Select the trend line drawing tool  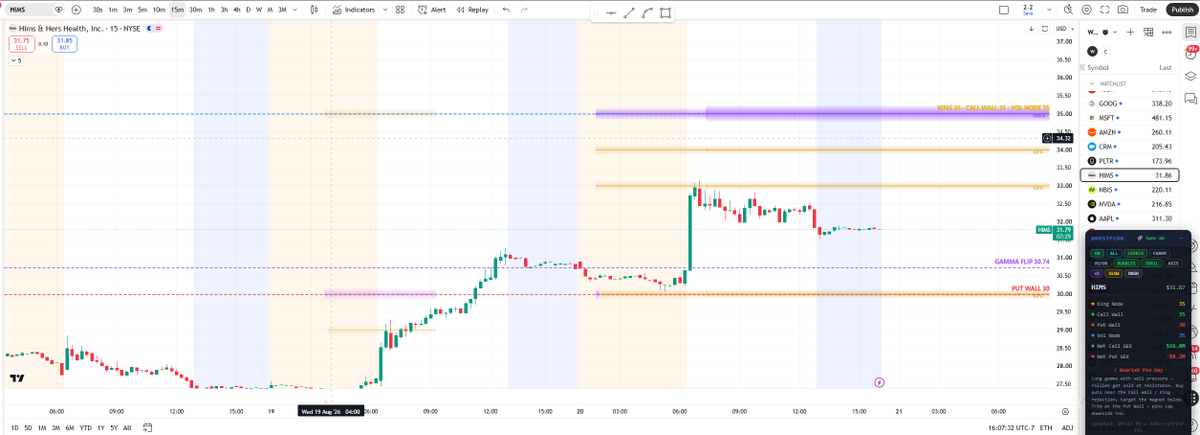(x=629, y=14)
